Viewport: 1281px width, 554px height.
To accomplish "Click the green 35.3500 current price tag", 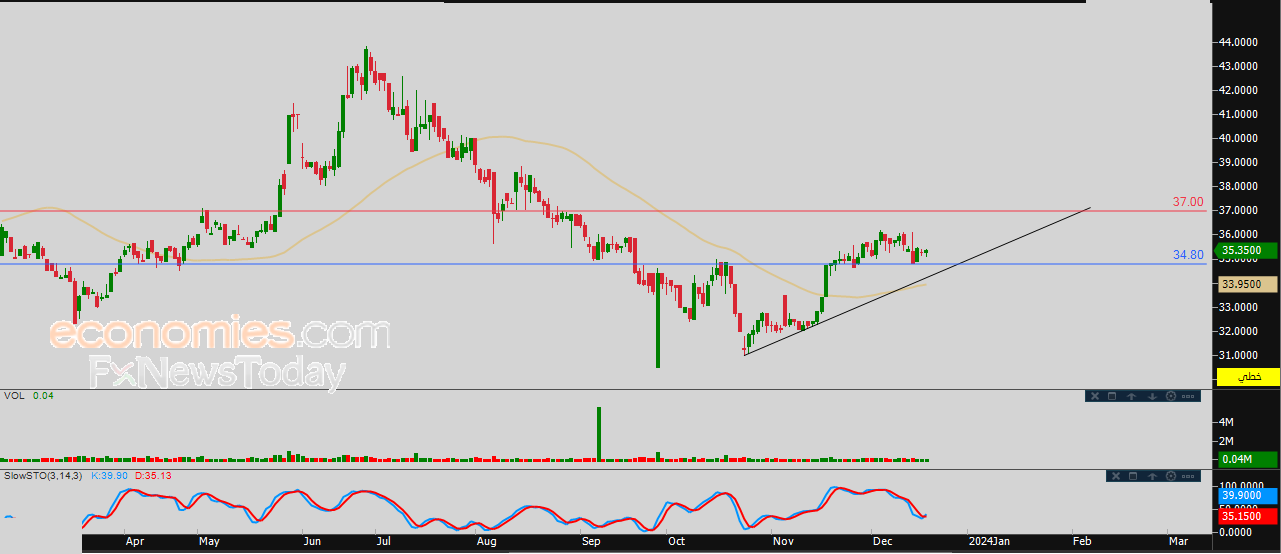I will (x=1247, y=250).
